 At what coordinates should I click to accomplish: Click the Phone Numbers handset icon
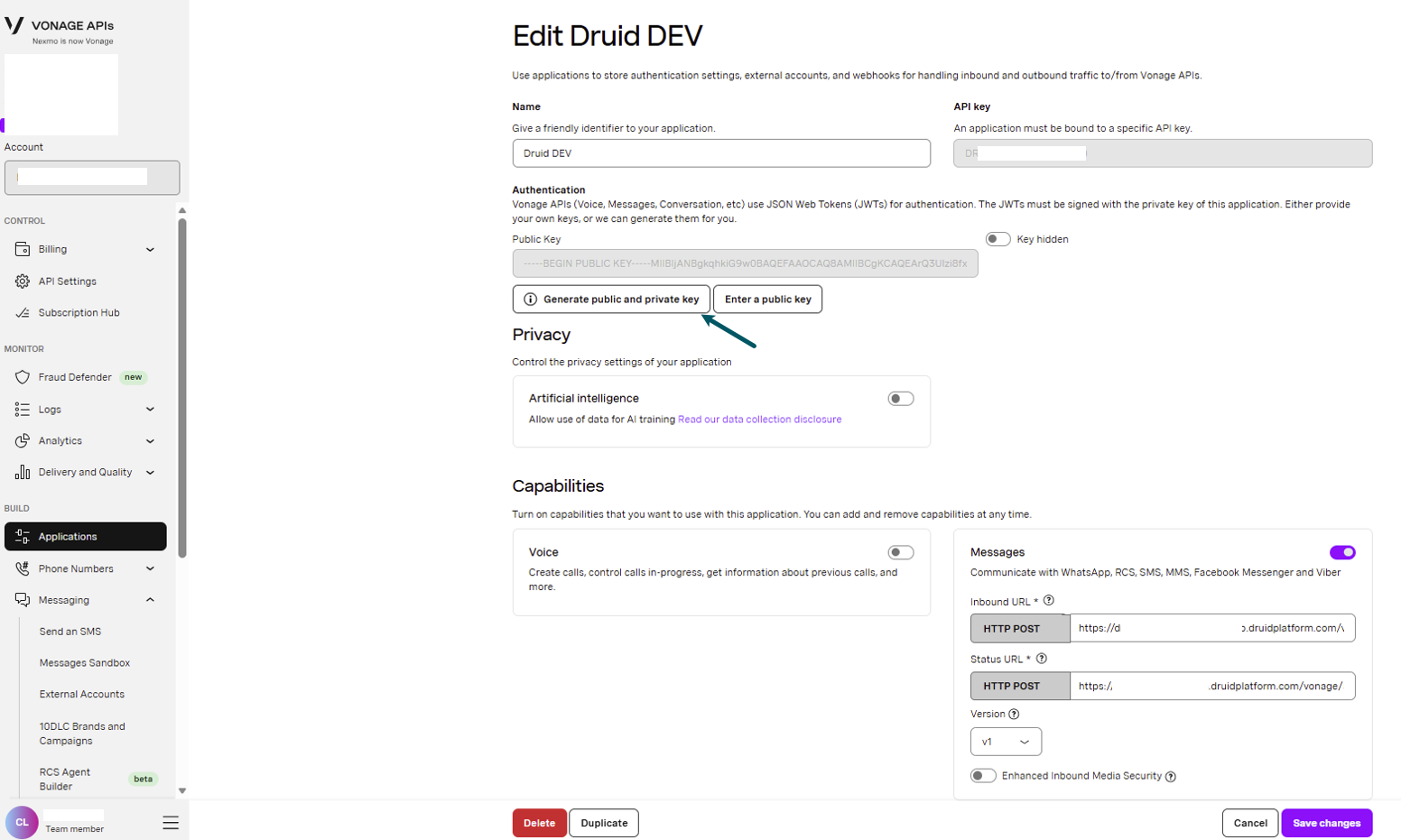point(23,568)
